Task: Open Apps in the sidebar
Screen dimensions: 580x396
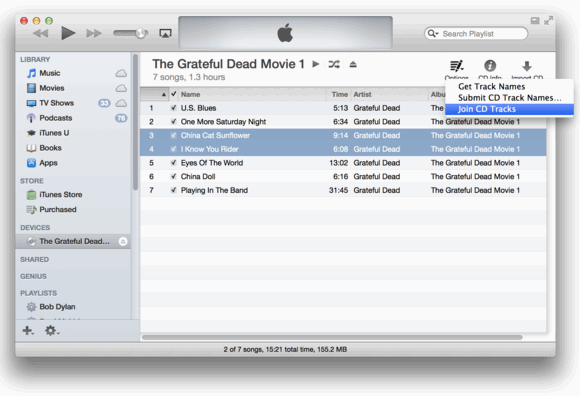Action: [48, 163]
